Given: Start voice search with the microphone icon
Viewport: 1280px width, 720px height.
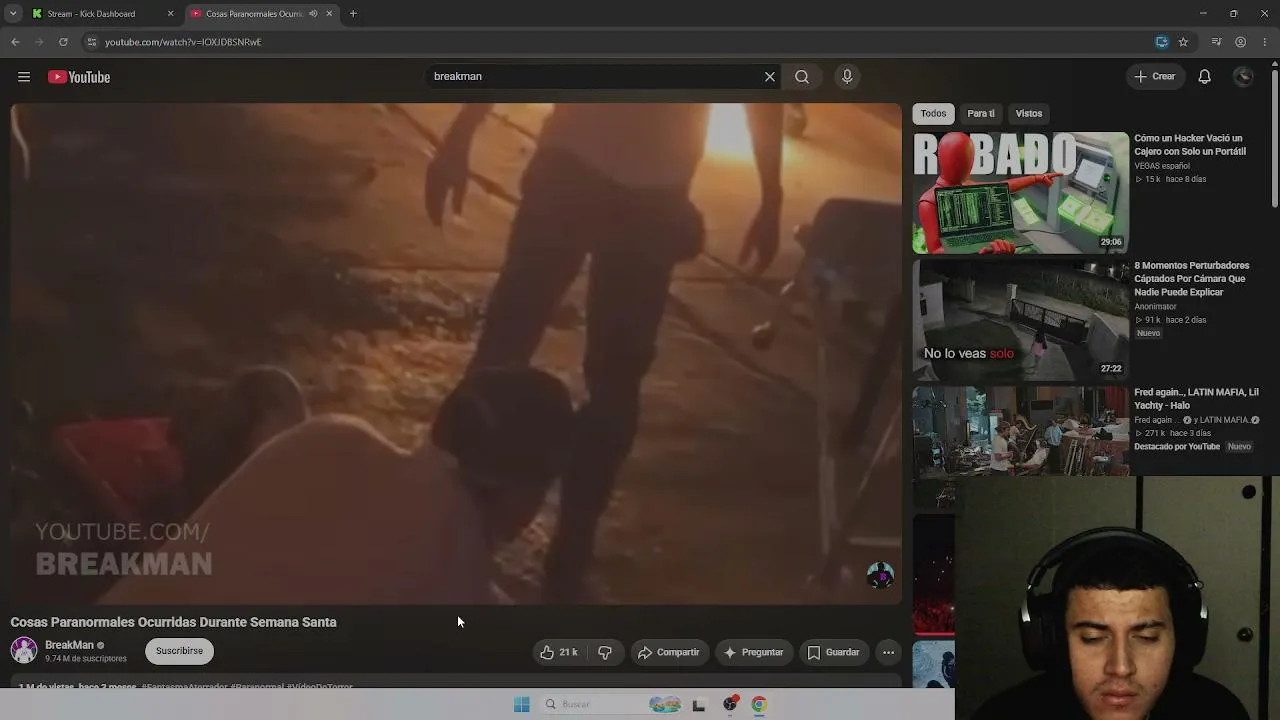Looking at the screenshot, I should (847, 77).
